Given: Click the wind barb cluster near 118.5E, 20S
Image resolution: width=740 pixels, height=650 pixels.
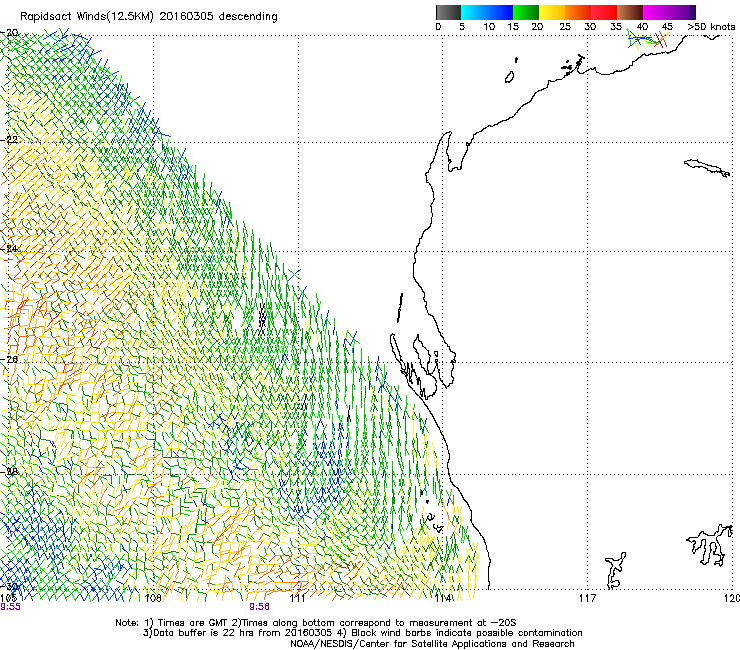Looking at the screenshot, I should pos(649,40).
